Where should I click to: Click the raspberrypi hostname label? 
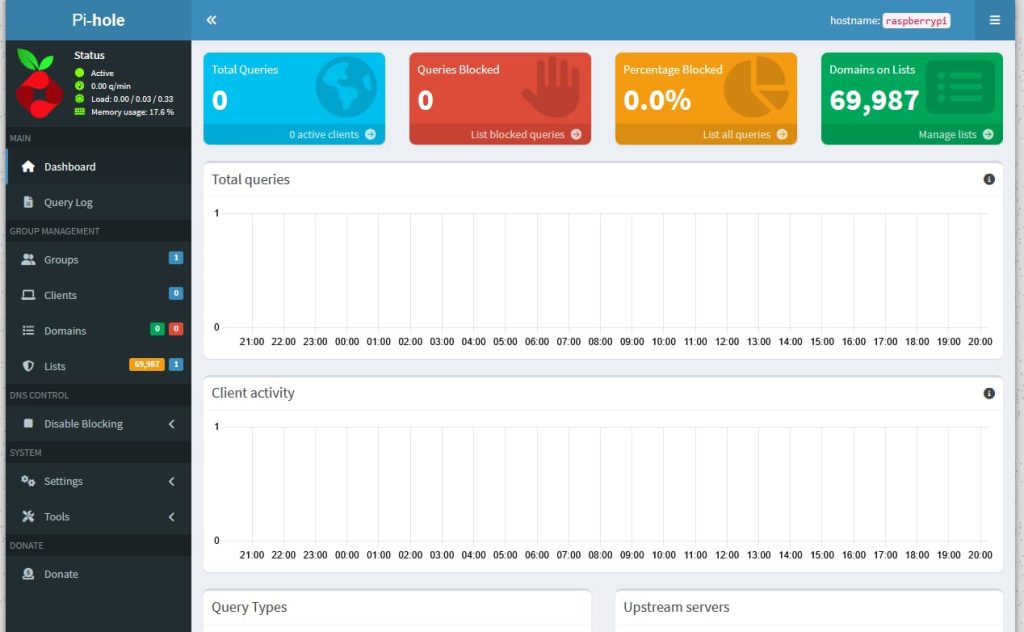[916, 21]
